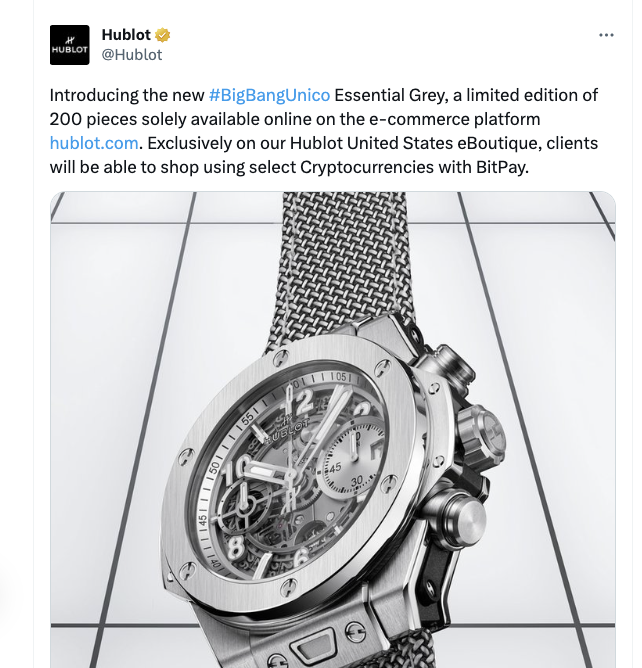Click the tweet text 'Essential Grey'
This screenshot has height=668, width=642.
coord(391,95)
